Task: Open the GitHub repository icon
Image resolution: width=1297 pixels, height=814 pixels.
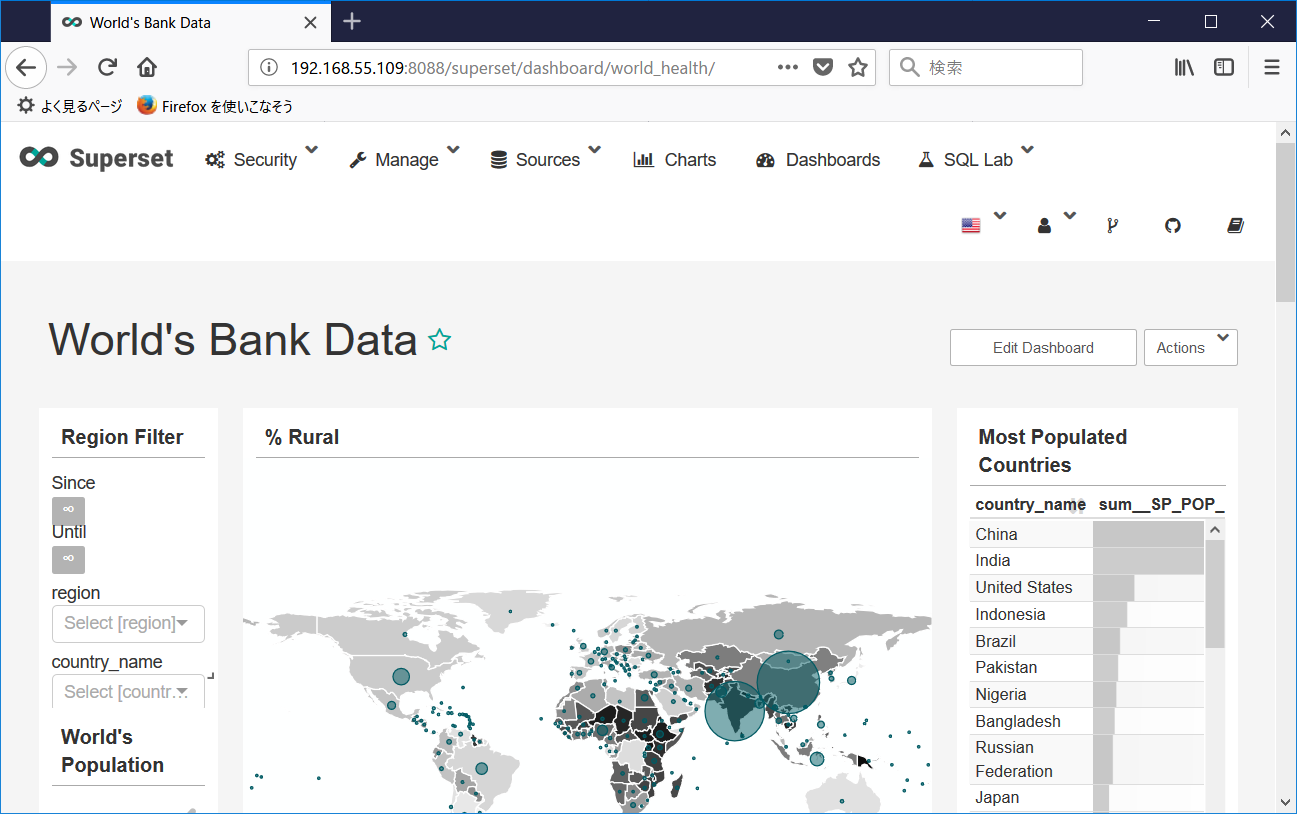Action: (1173, 226)
